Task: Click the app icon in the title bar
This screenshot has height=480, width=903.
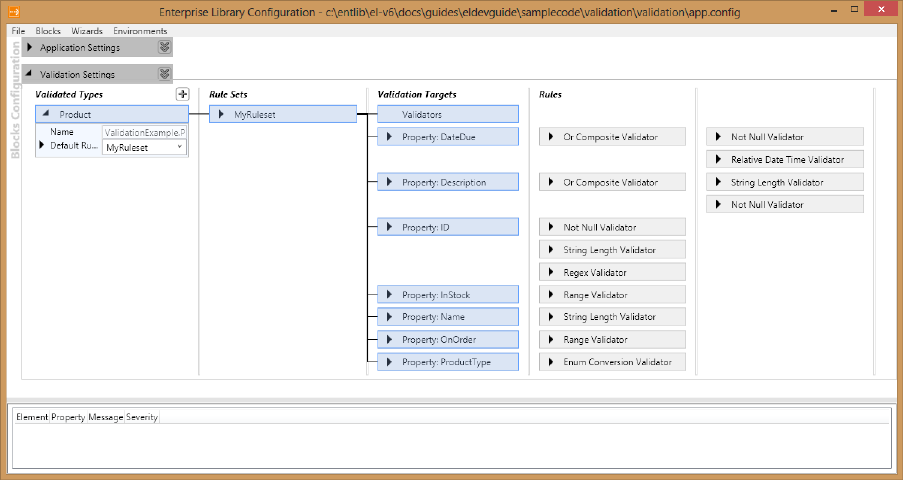Action: 13,11
